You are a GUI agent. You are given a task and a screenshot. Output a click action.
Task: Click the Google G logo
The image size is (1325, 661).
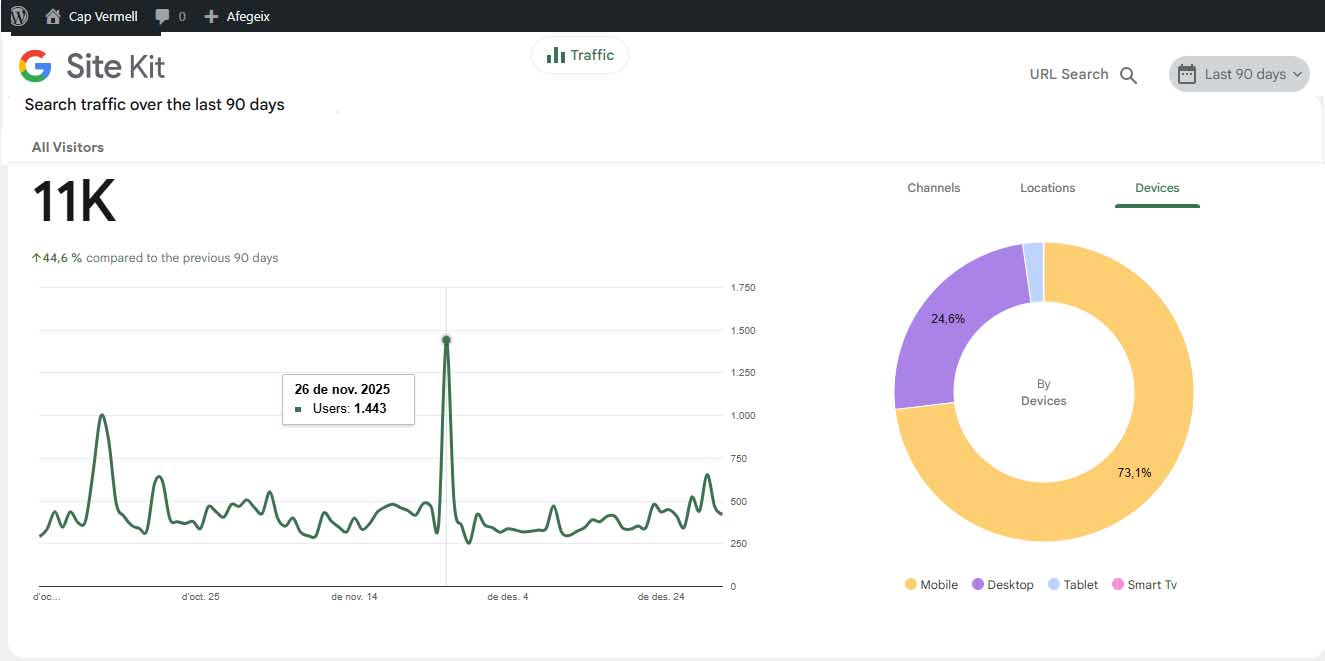(x=35, y=66)
